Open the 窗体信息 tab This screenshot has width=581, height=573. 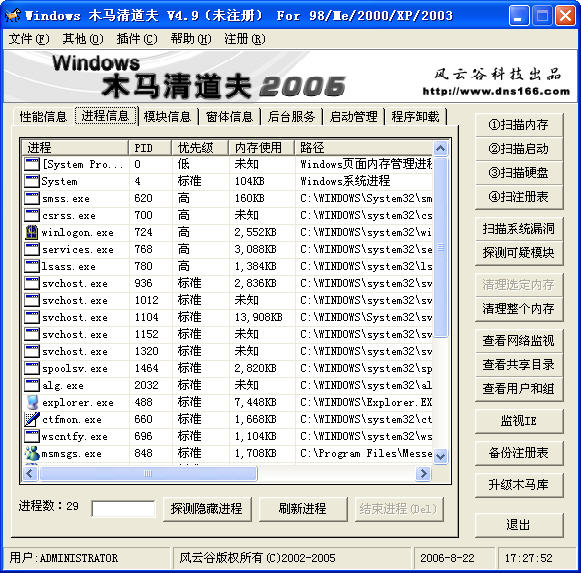[x=229, y=116]
